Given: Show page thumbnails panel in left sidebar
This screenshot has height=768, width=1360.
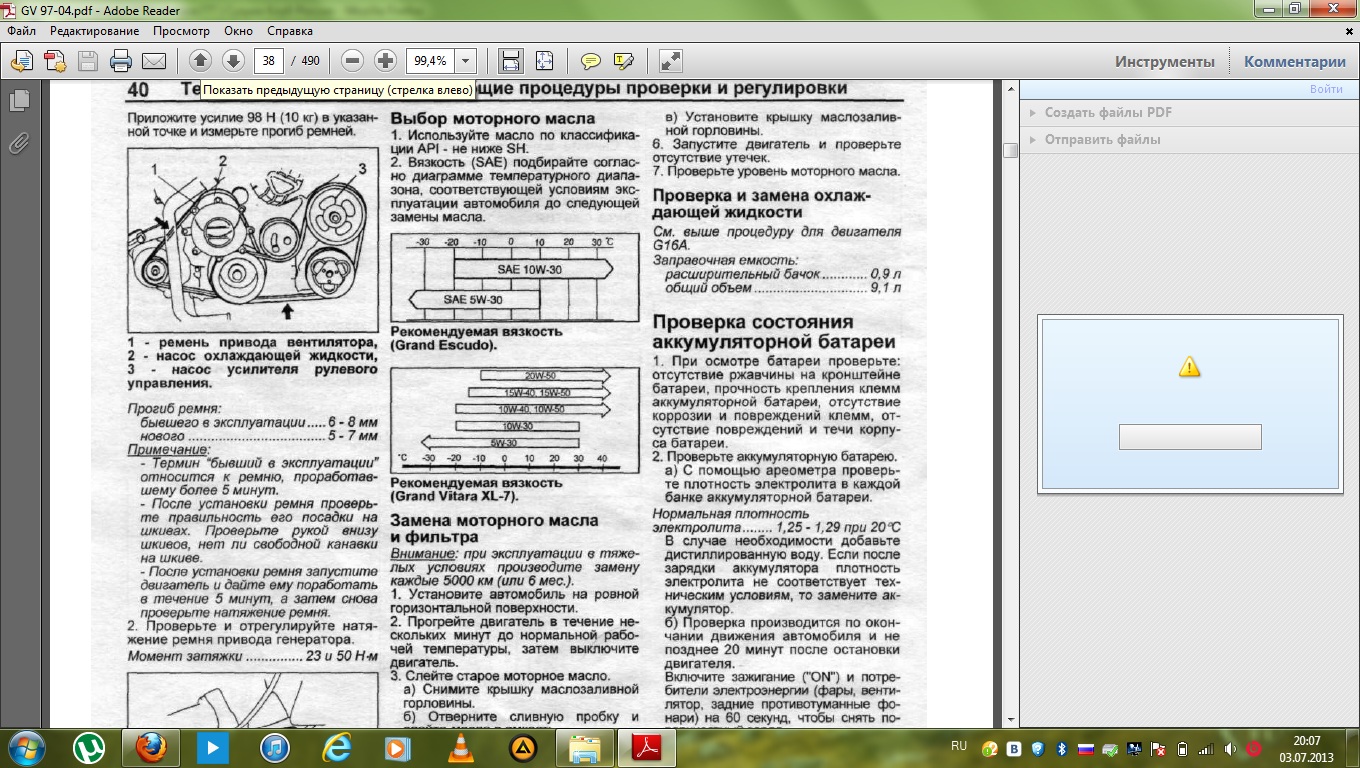Looking at the screenshot, I should click(x=18, y=100).
